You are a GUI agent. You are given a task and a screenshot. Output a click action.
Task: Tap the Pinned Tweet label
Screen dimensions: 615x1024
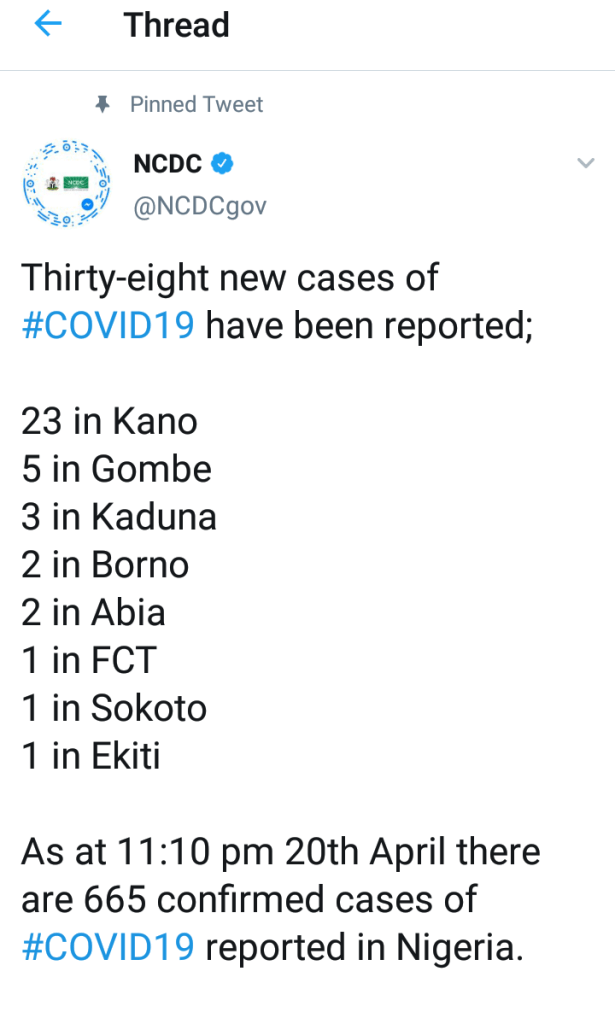[x=196, y=104]
